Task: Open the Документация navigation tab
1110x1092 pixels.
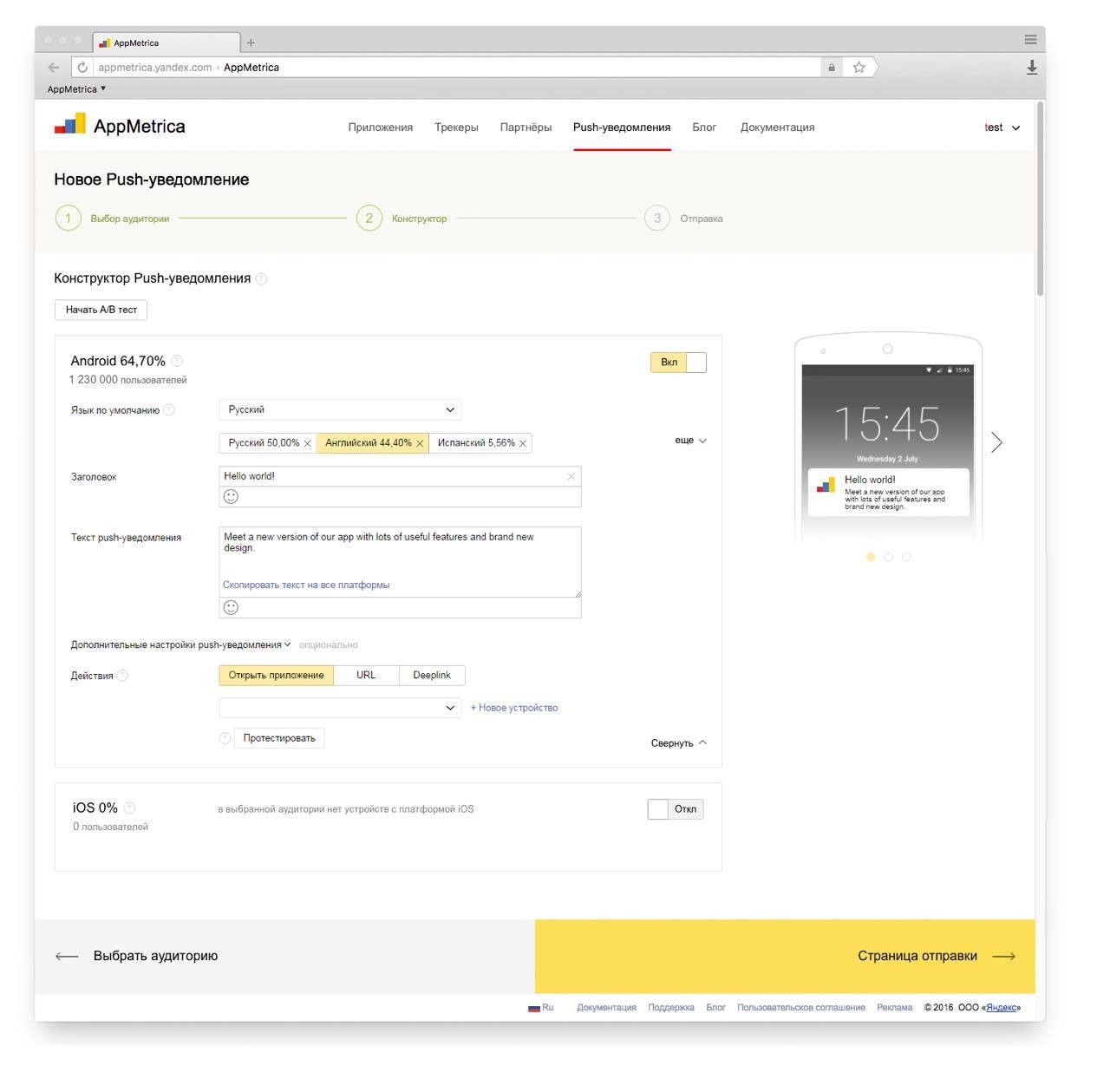Action: tap(777, 128)
